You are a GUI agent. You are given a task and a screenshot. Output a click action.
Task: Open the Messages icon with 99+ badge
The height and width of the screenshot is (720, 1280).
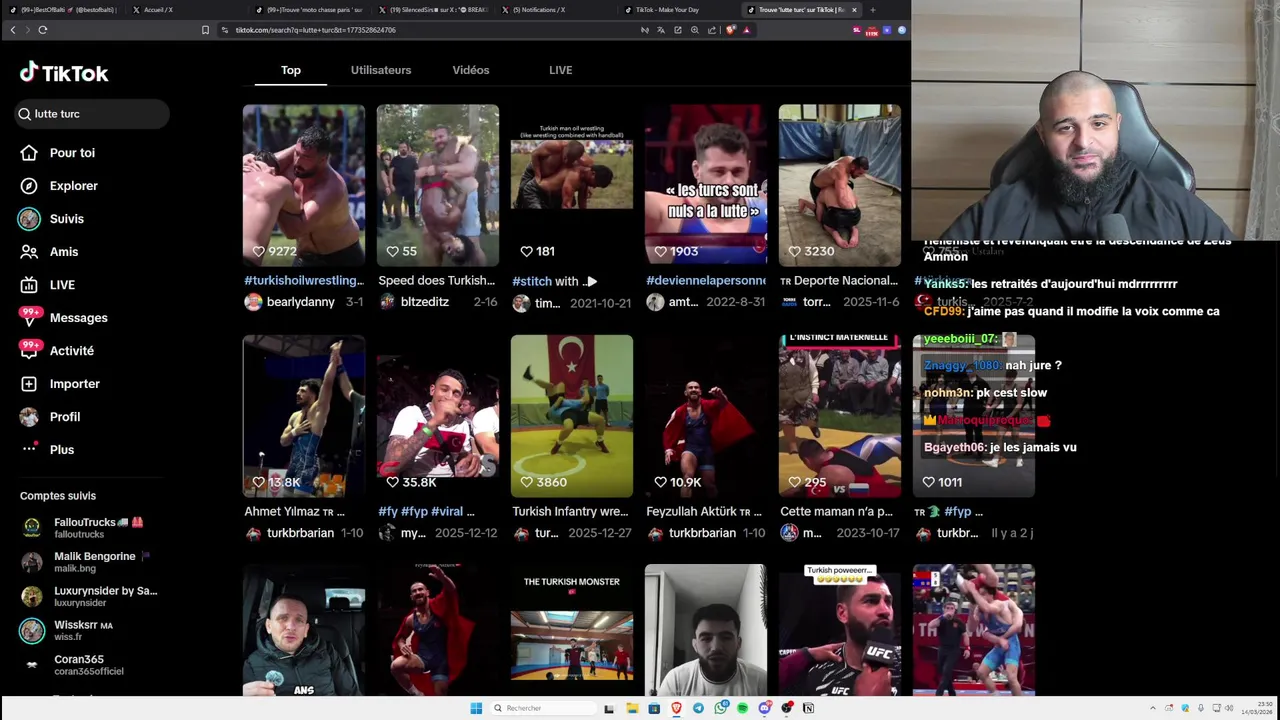click(31, 316)
